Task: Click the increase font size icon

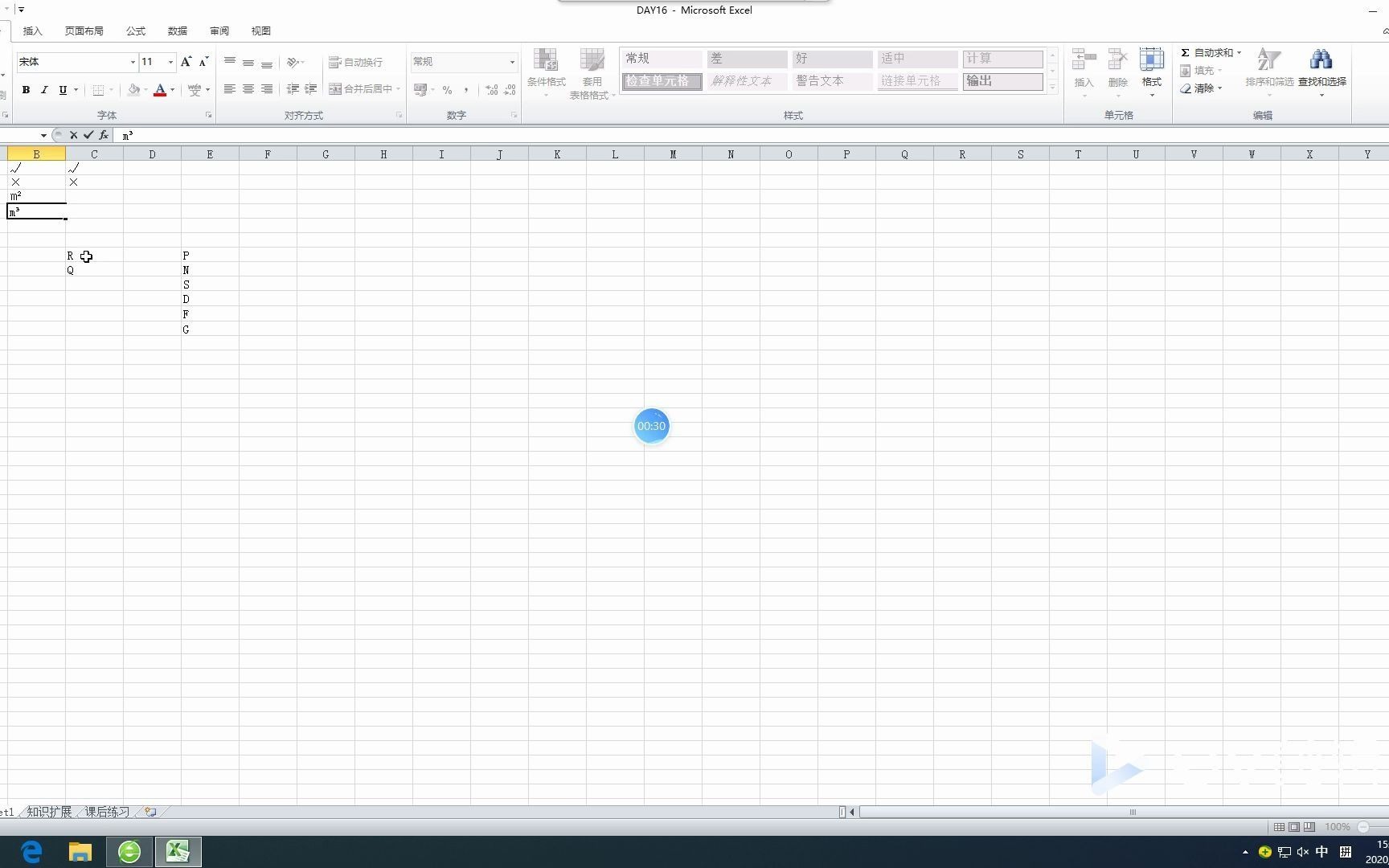Action: click(x=186, y=62)
